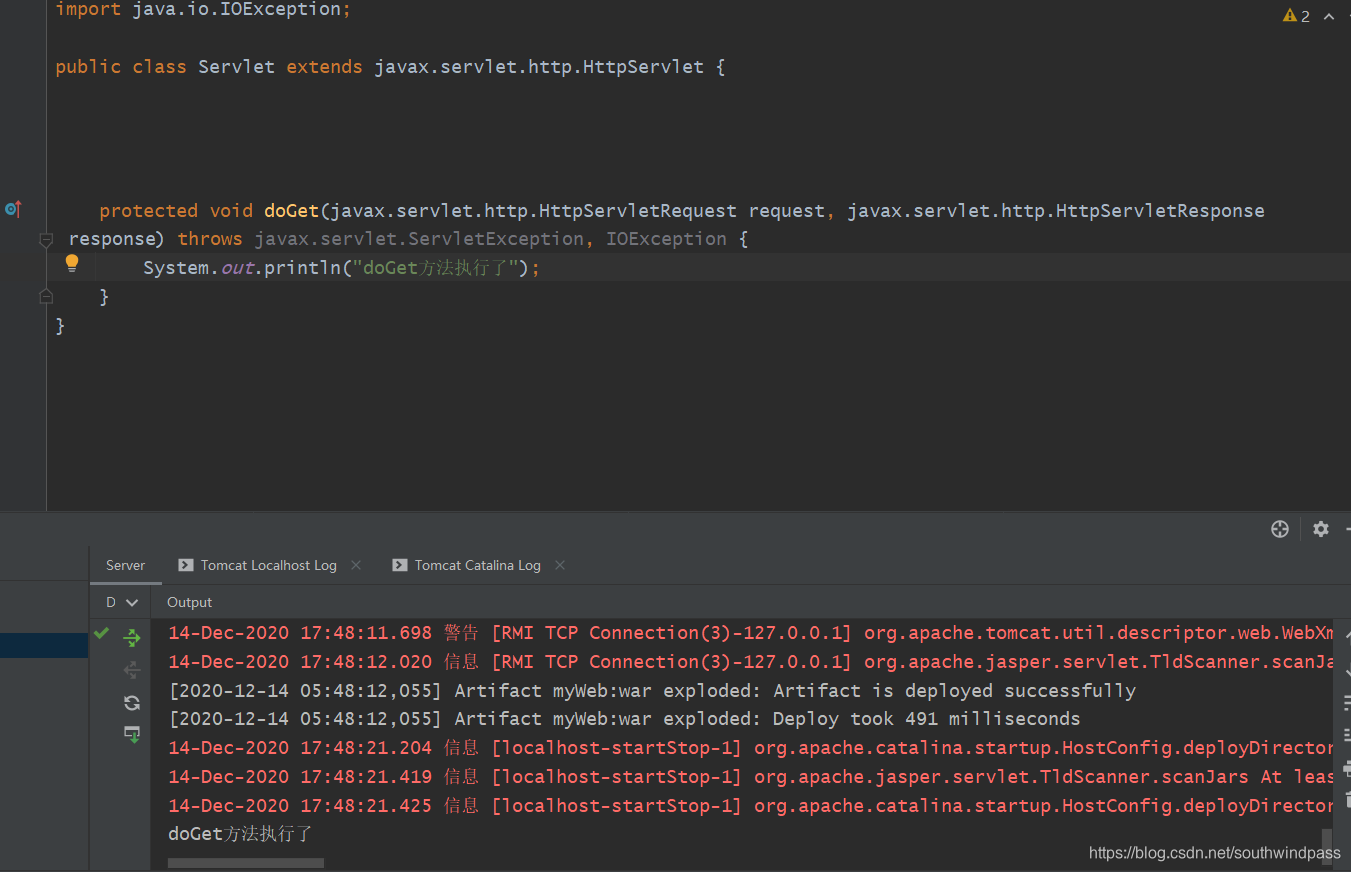1351x872 pixels.
Task: Close the Tomcat Localhost Log tab
Action: [356, 565]
